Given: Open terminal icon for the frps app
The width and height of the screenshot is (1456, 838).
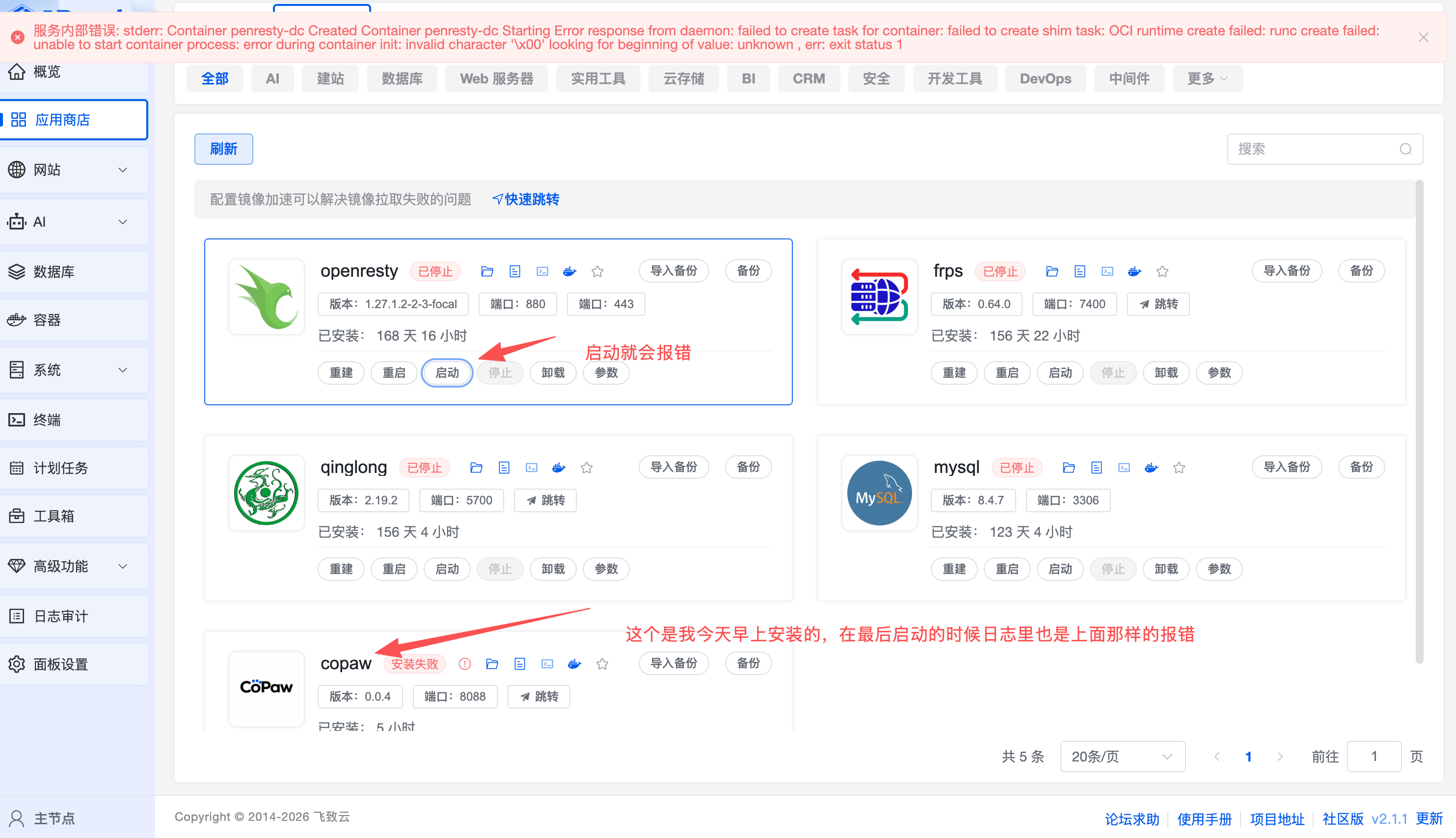Looking at the screenshot, I should click(1107, 271).
